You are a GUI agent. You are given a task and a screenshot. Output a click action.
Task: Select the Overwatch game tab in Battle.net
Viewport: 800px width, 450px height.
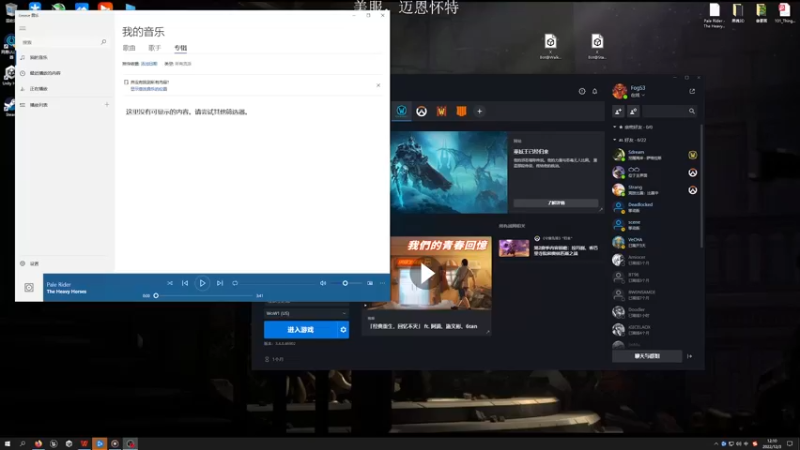[x=421, y=111]
